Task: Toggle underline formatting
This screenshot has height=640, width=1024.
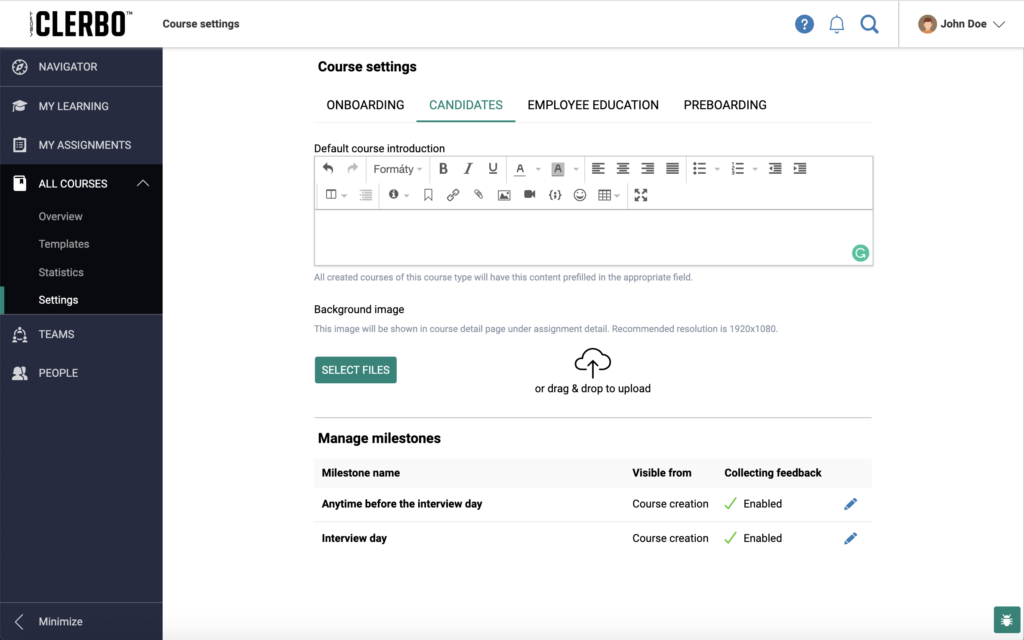Action: (x=493, y=168)
